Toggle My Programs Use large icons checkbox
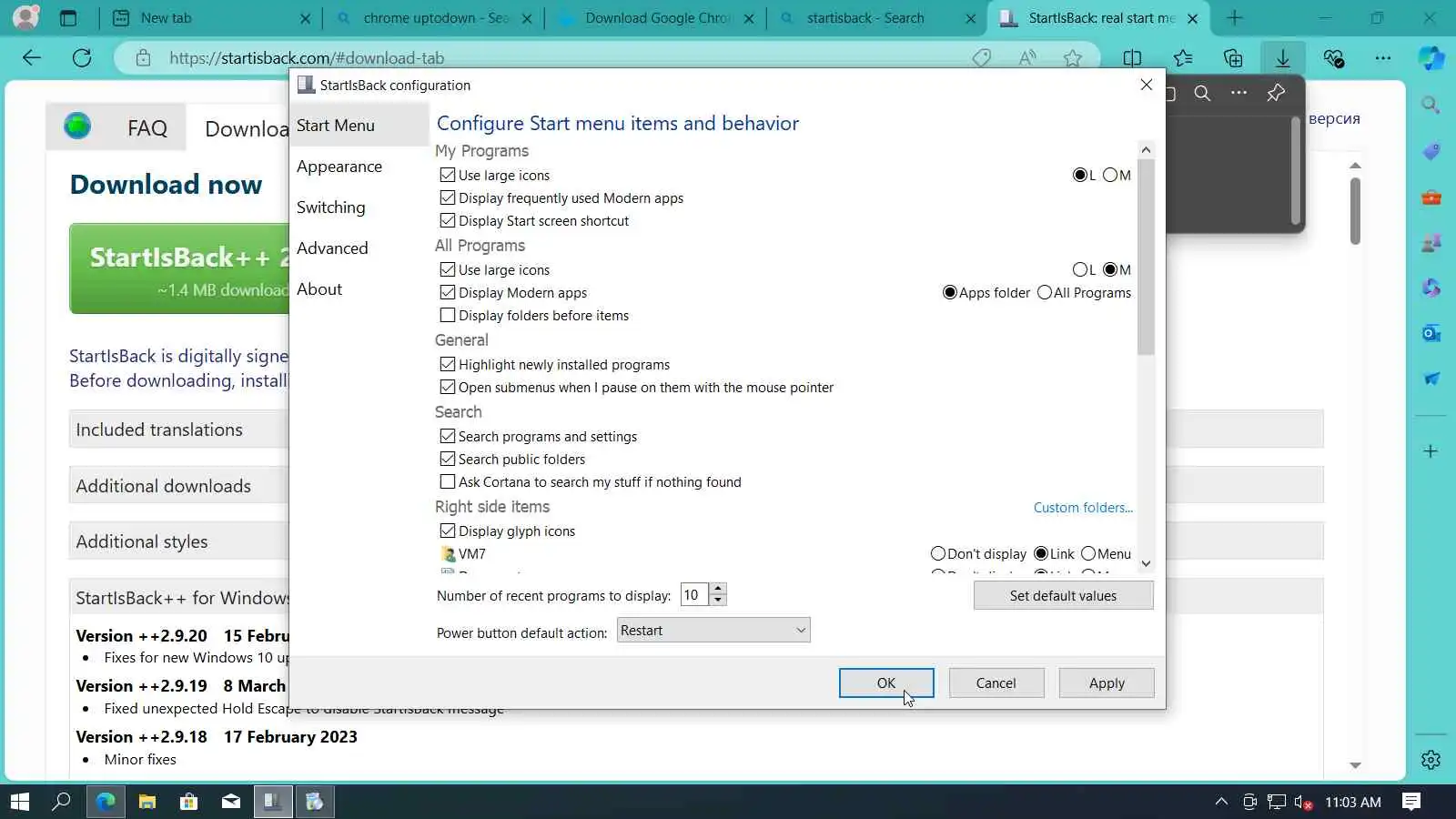Screen dimensions: 1456x819 click(x=448, y=175)
